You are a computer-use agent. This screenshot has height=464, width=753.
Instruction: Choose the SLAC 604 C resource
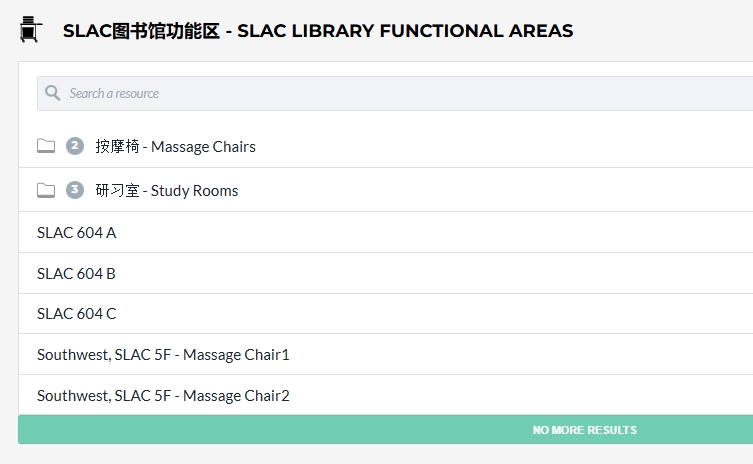coord(386,314)
